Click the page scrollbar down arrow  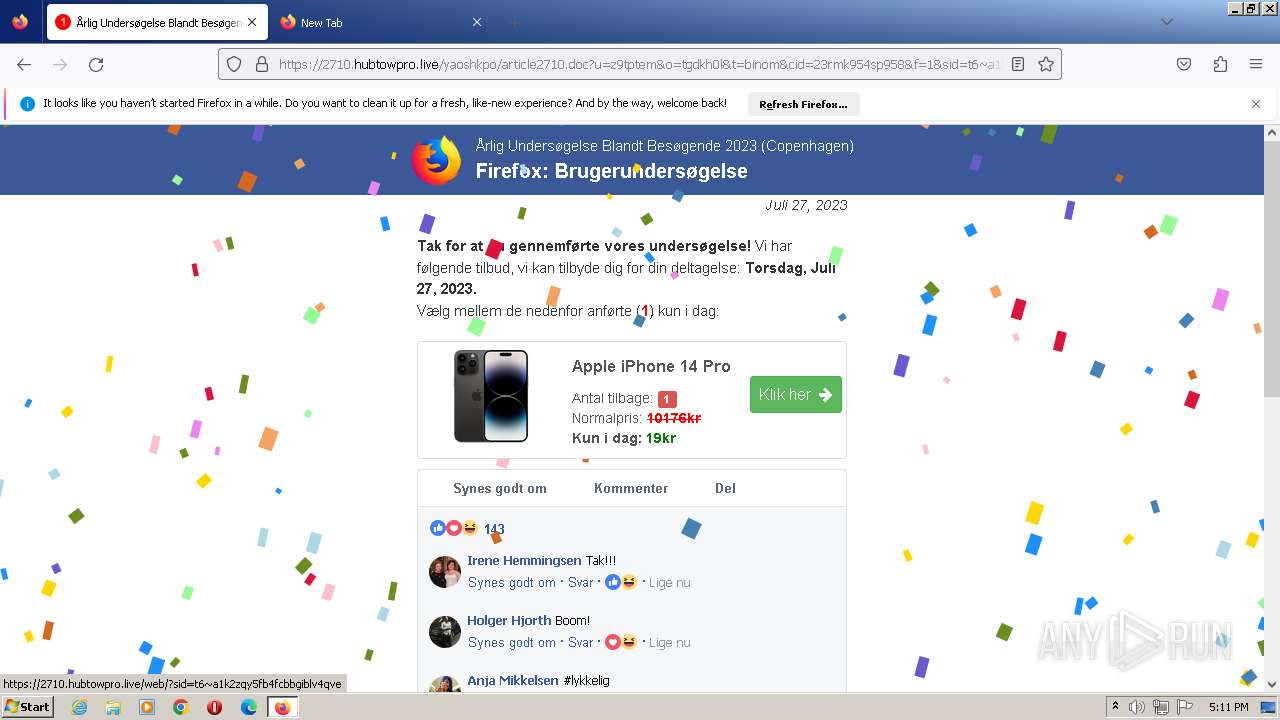pyautogui.click(x=1271, y=684)
